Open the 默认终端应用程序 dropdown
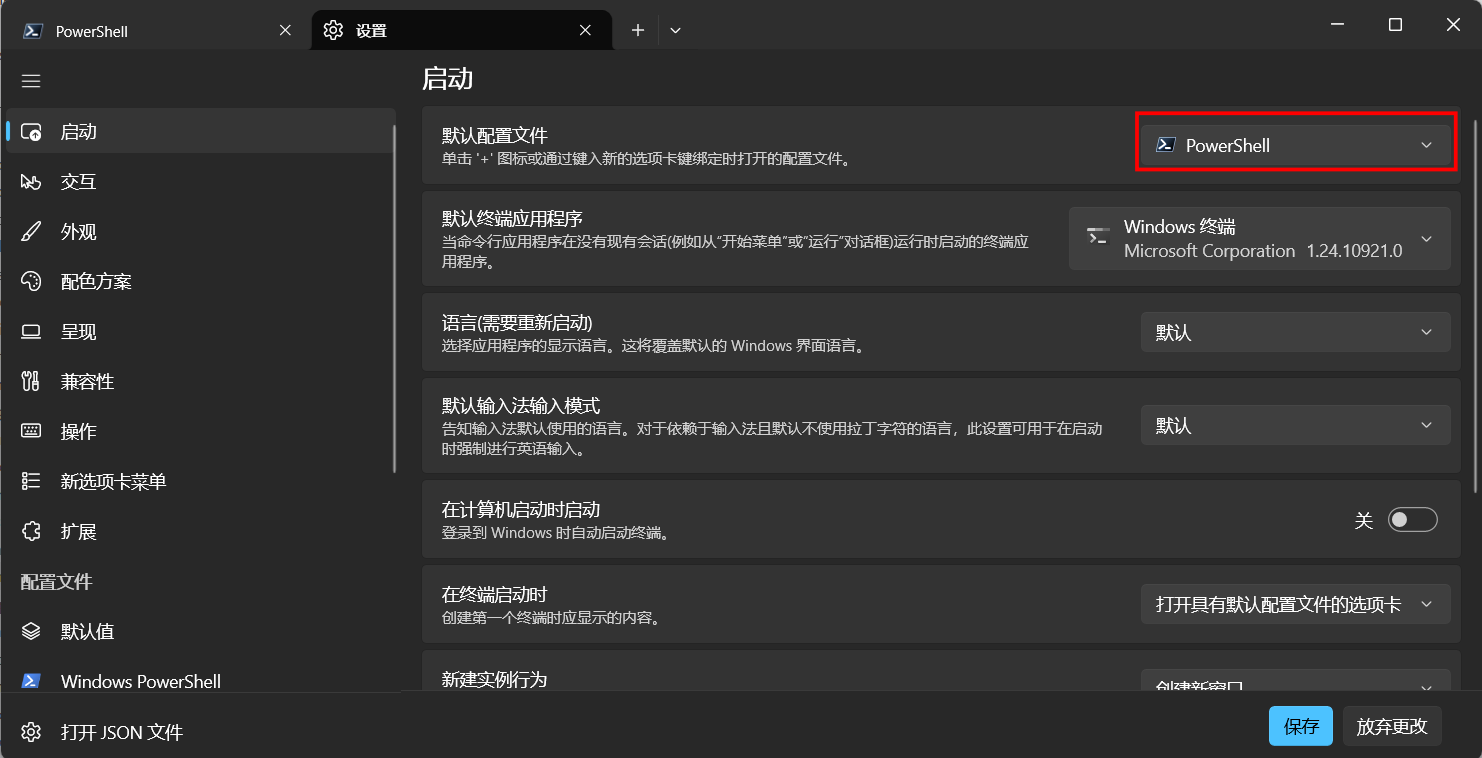The height and width of the screenshot is (758, 1482). (x=1259, y=239)
